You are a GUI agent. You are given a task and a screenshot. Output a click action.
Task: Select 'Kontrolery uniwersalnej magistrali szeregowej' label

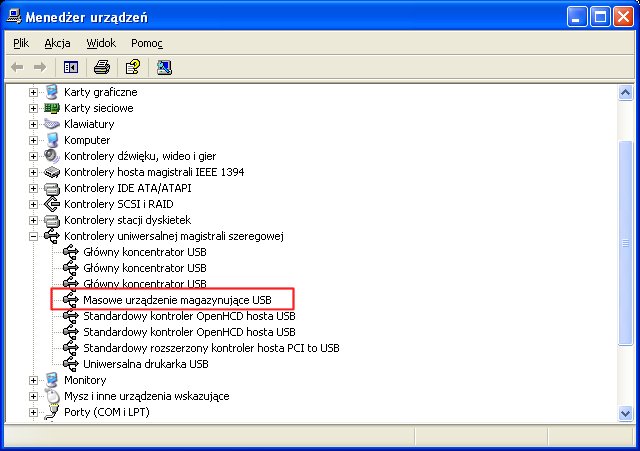coord(173,236)
